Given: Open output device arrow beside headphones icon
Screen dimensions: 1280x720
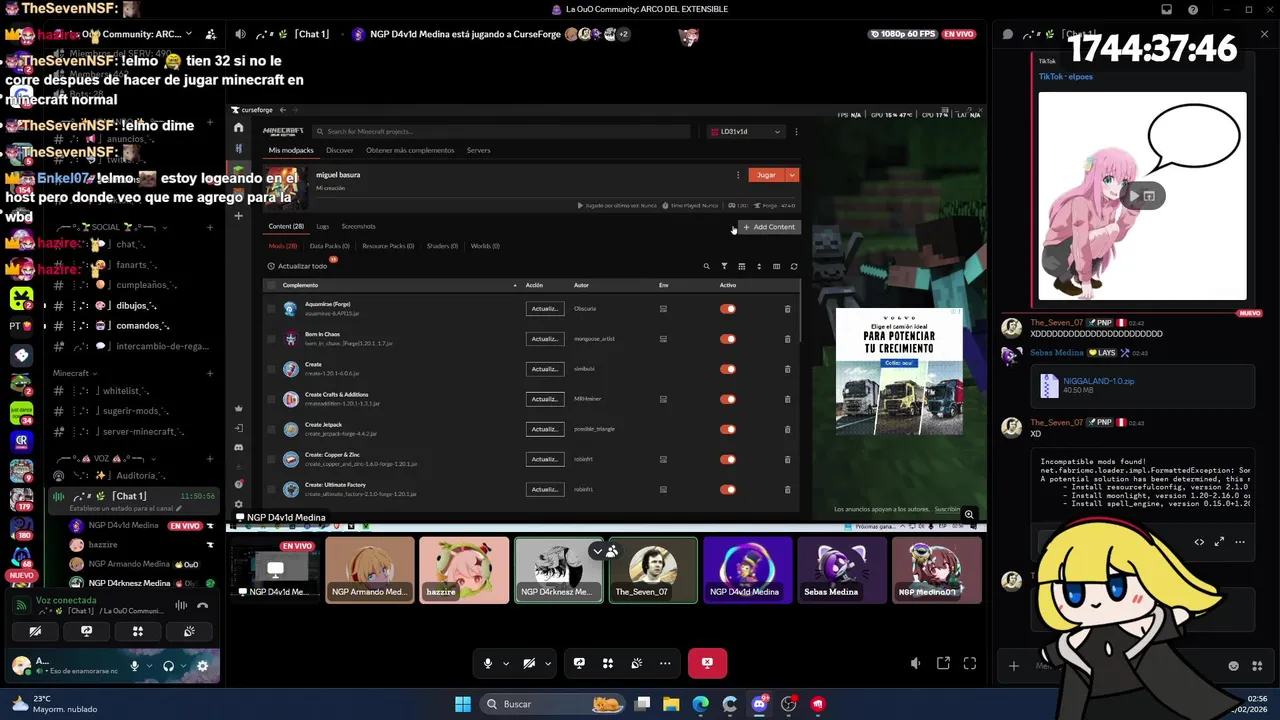Looking at the screenshot, I should point(184,666).
